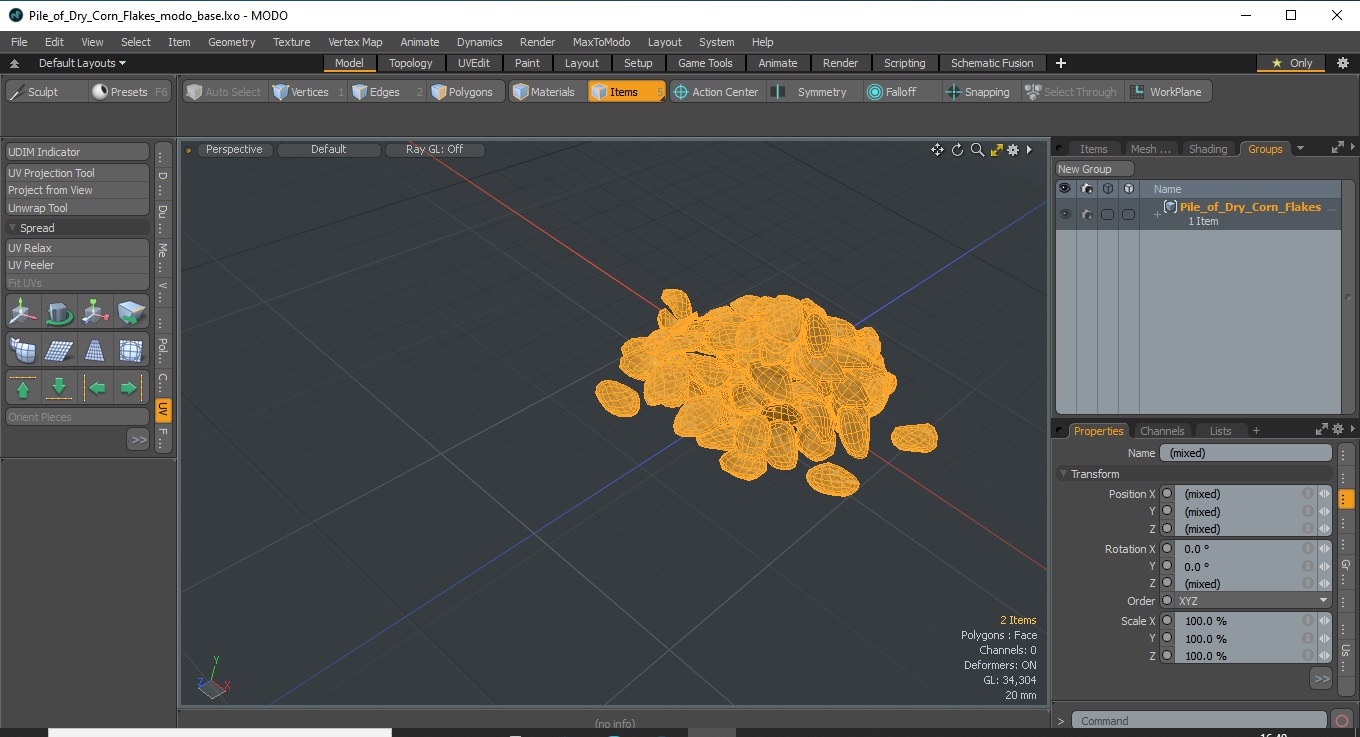Collapse the Spread section
This screenshot has height=737, width=1360.
pyautogui.click(x=13, y=228)
